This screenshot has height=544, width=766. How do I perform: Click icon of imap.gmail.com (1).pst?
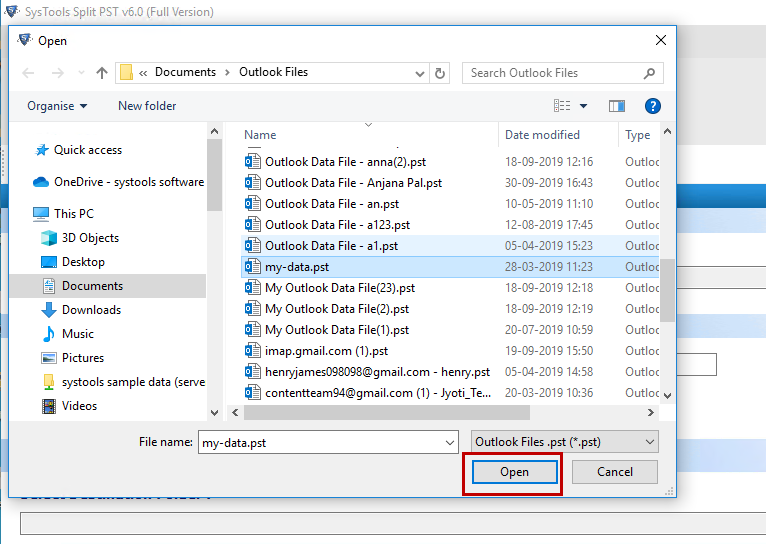tap(253, 351)
